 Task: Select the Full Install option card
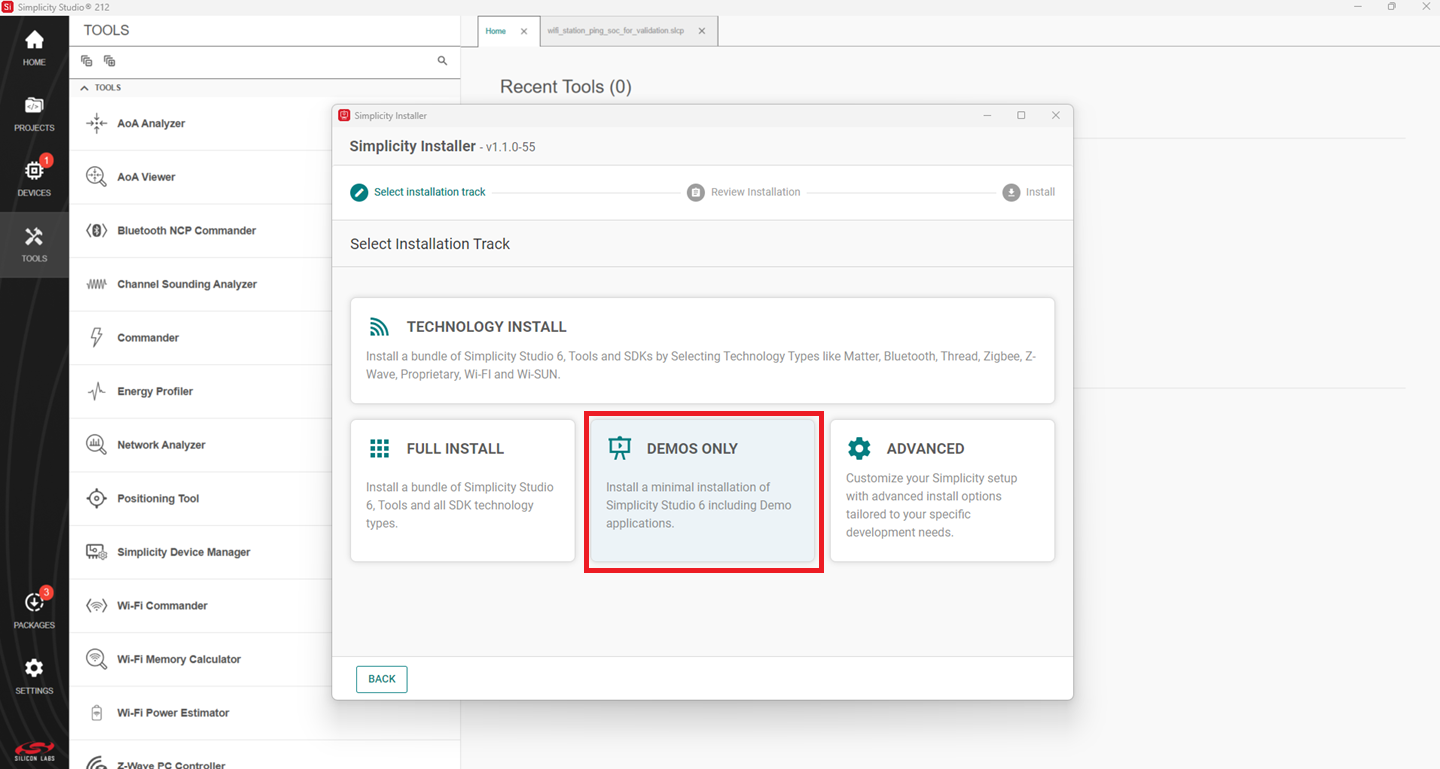[x=462, y=490]
